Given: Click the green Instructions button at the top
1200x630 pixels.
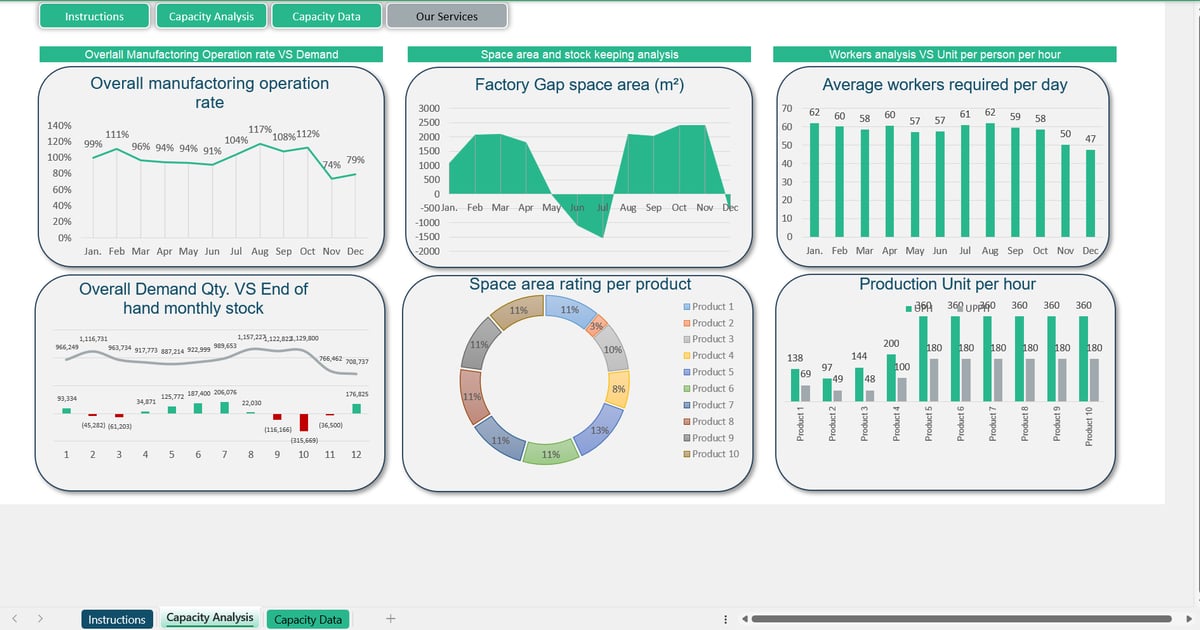Looking at the screenshot, I should pyautogui.click(x=94, y=16).
